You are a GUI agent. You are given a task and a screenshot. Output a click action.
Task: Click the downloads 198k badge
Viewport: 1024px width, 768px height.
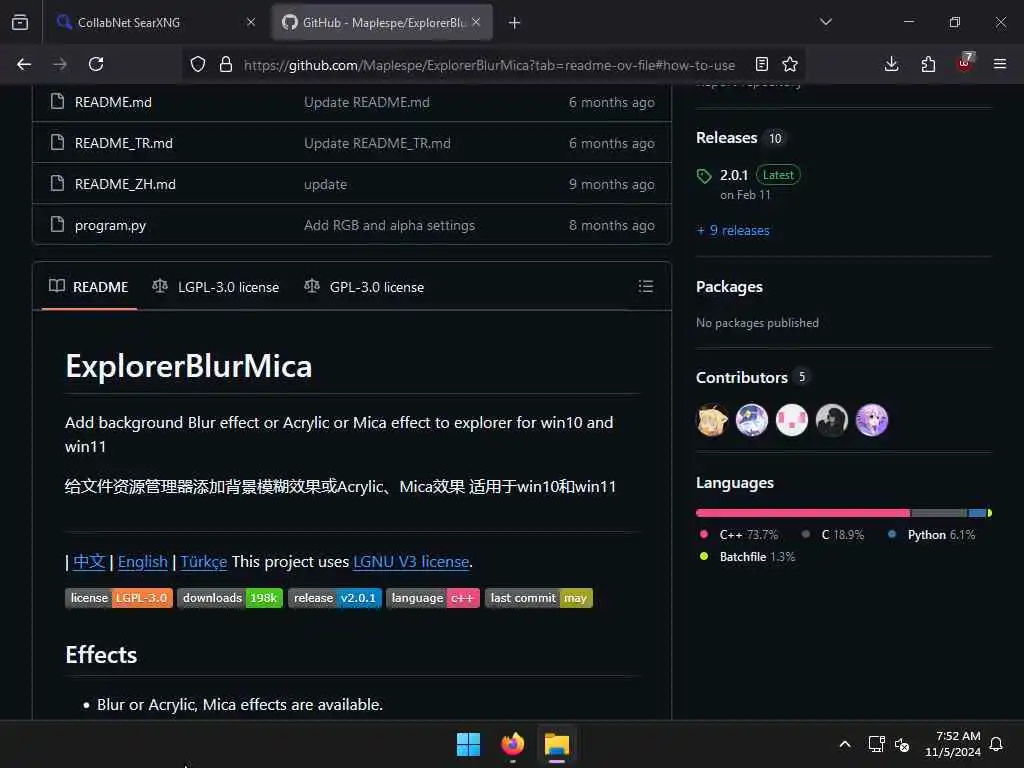coord(230,598)
